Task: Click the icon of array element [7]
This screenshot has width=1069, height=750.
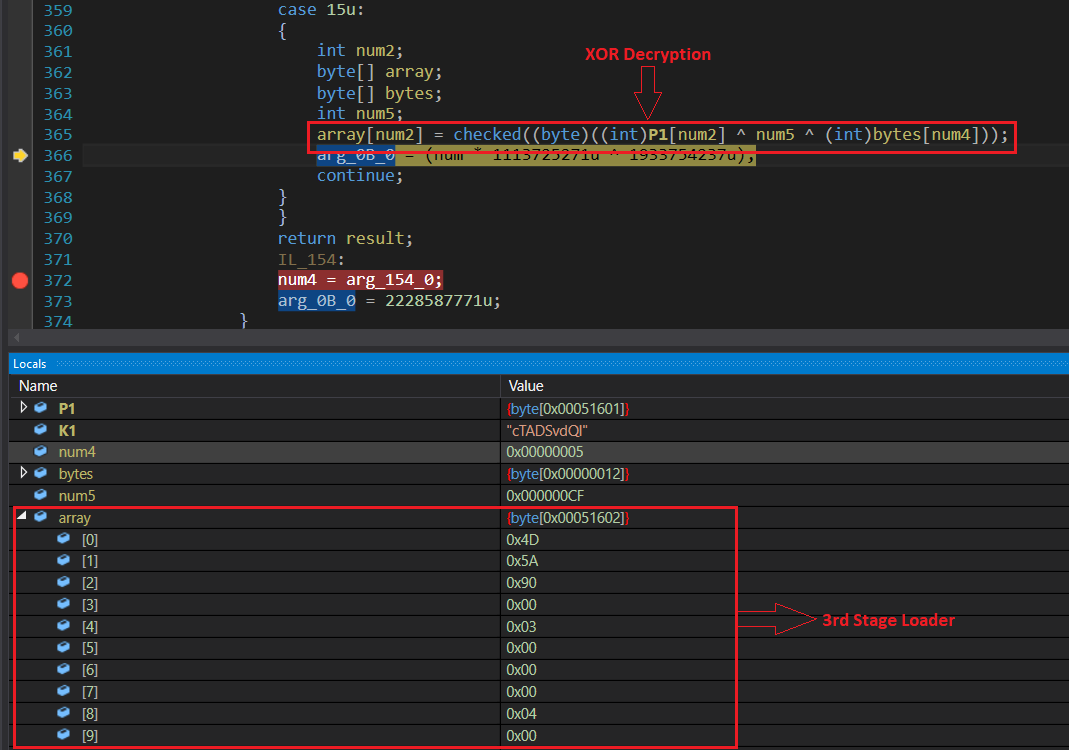Action: pos(64,691)
